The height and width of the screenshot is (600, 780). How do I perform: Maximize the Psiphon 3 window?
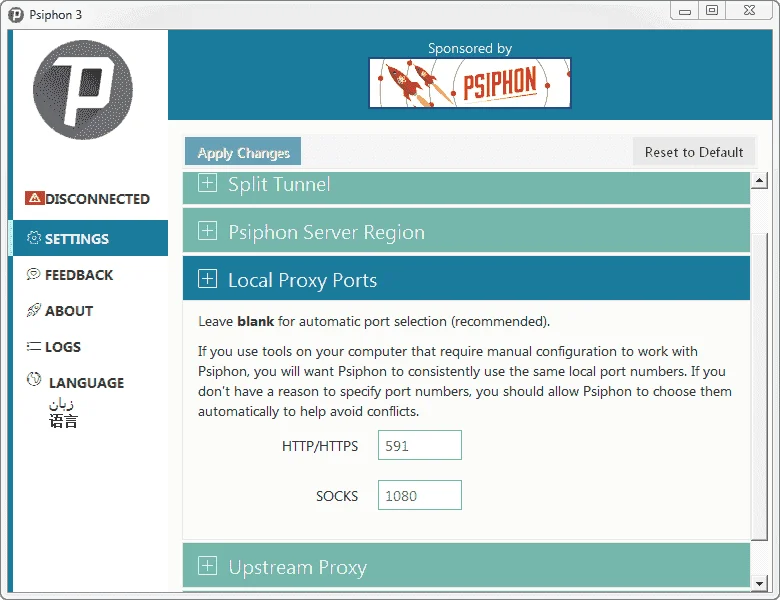[712, 10]
